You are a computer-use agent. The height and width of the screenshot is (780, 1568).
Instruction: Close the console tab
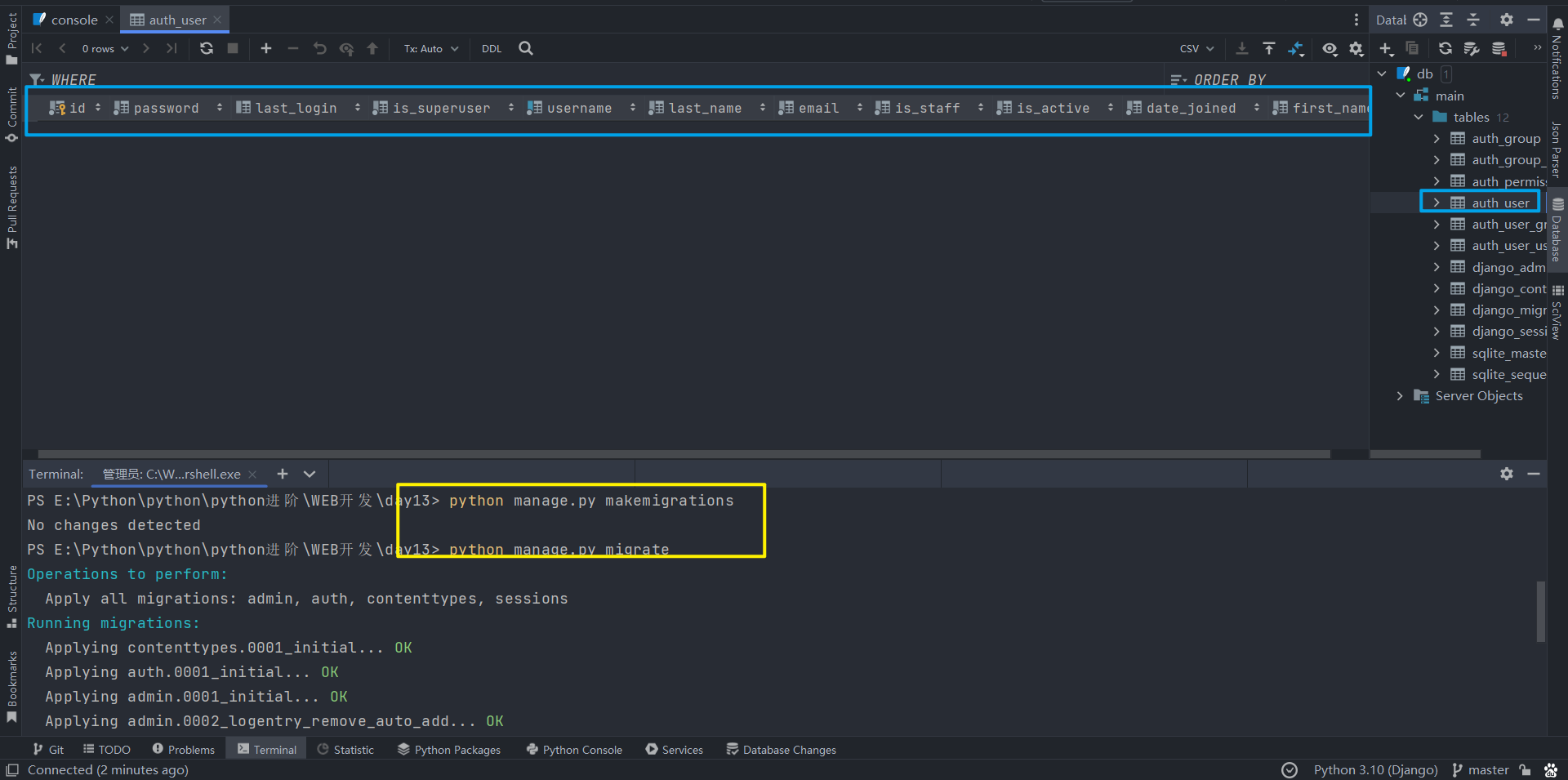click(109, 20)
